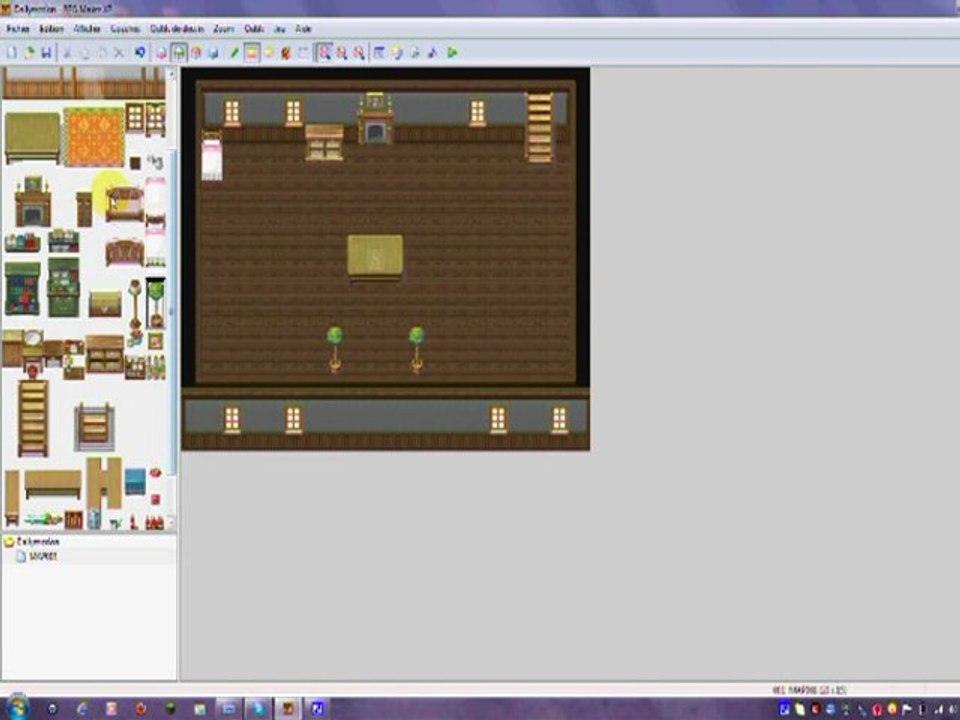Click the Delete X toolbar icon
The height and width of the screenshot is (720, 960).
click(x=119, y=53)
